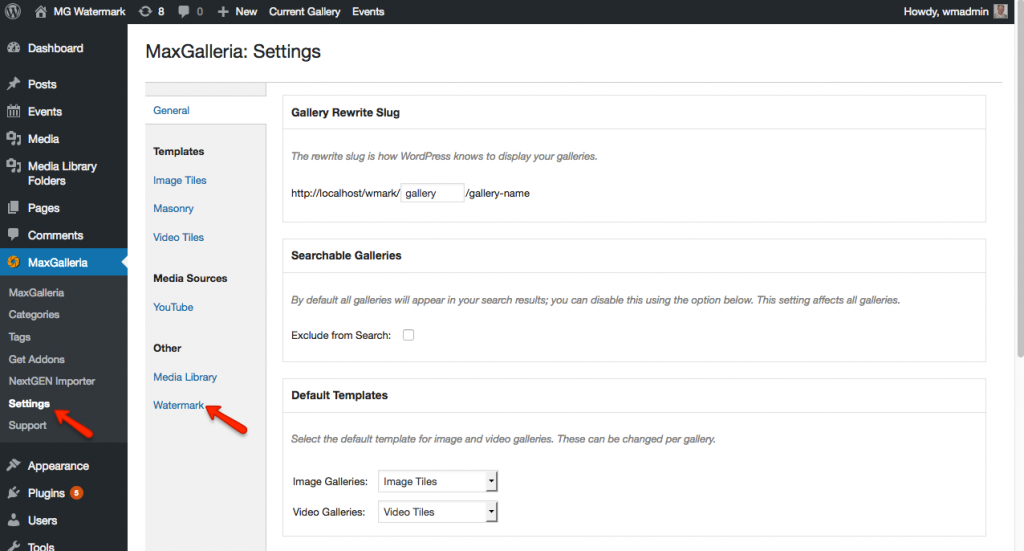Viewport: 1024px width, 551px height.
Task: Click the Searchable Galleries heading
Action: (x=346, y=255)
